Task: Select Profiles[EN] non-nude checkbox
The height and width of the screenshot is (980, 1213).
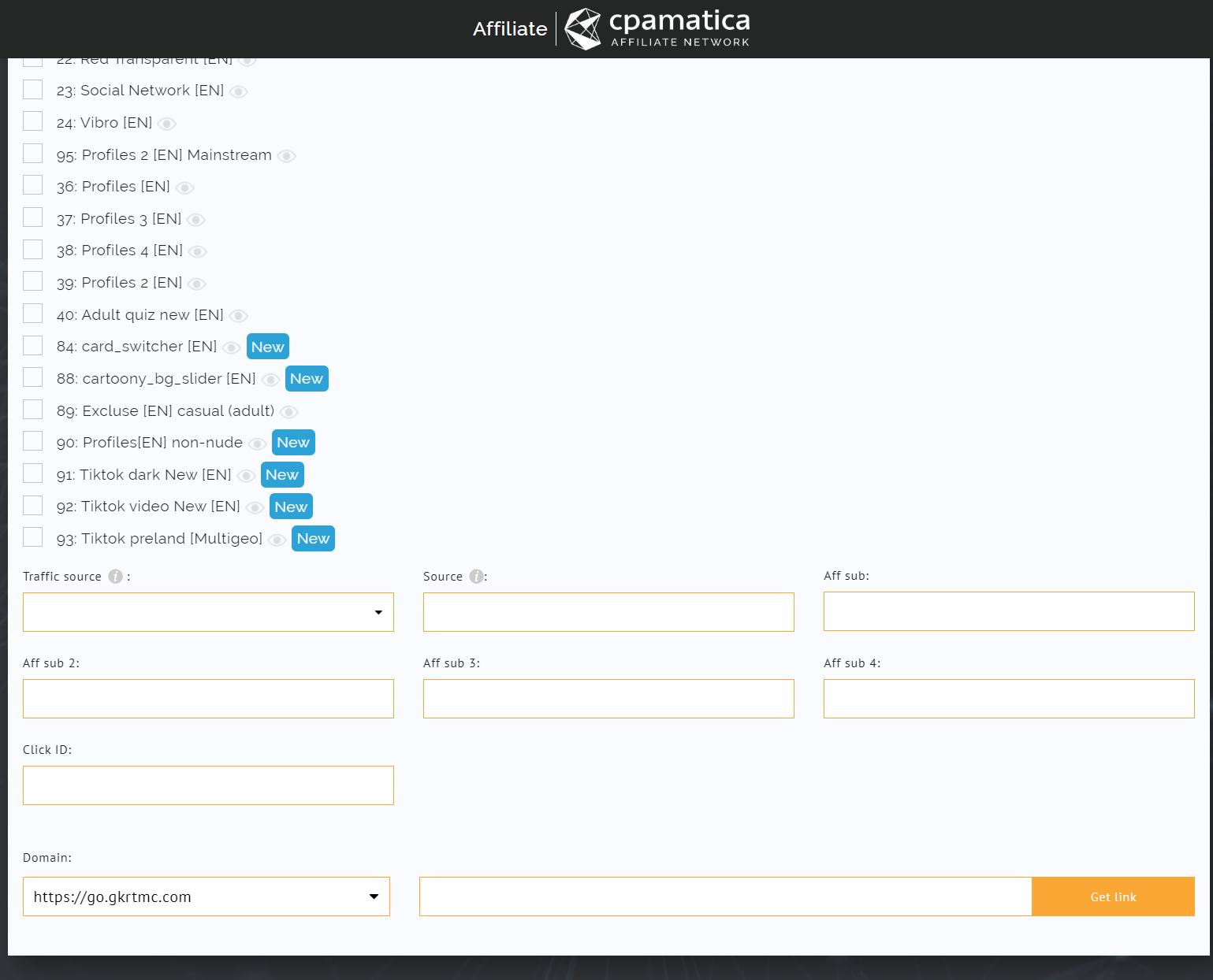Action: 32,440
